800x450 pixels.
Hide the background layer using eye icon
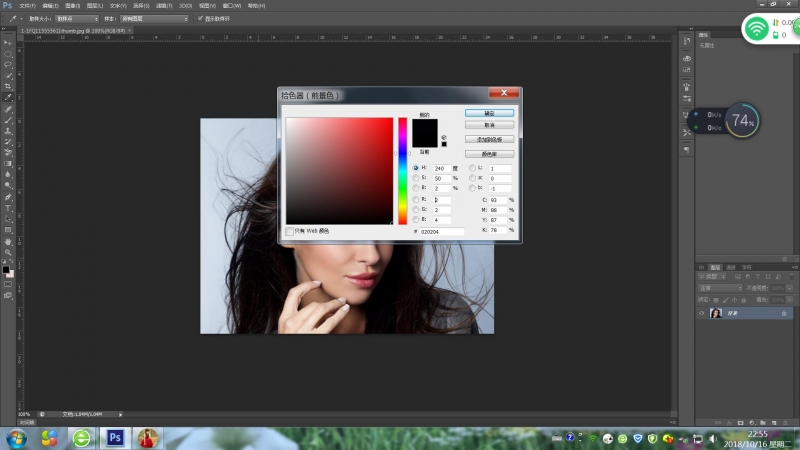(x=701, y=313)
